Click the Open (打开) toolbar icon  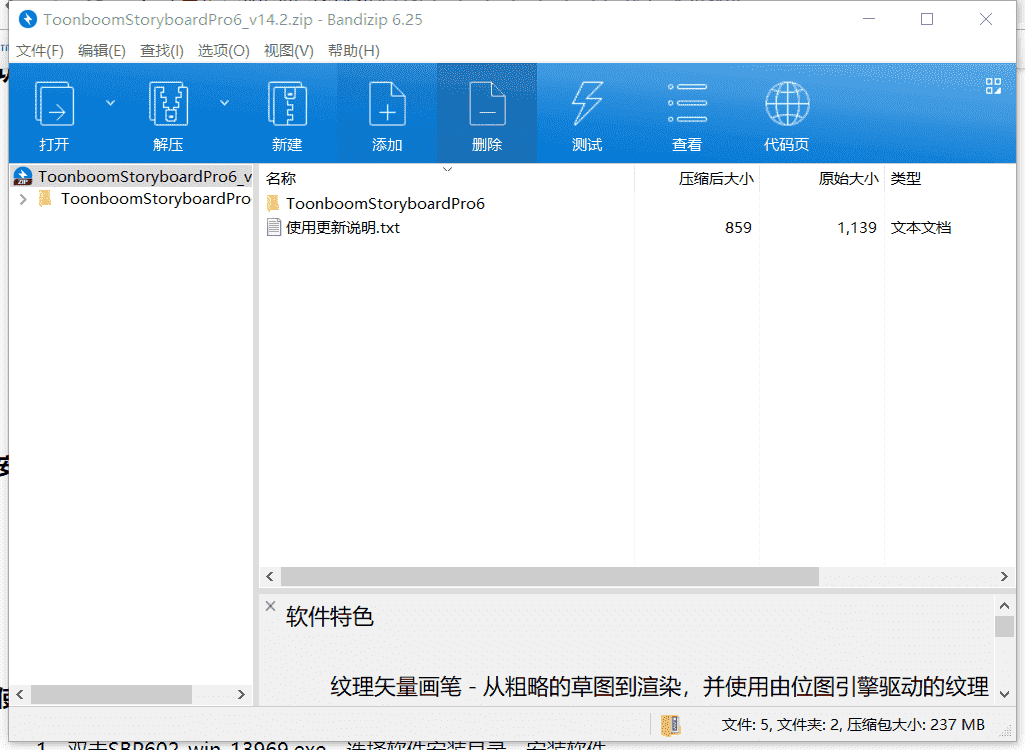[x=54, y=104]
